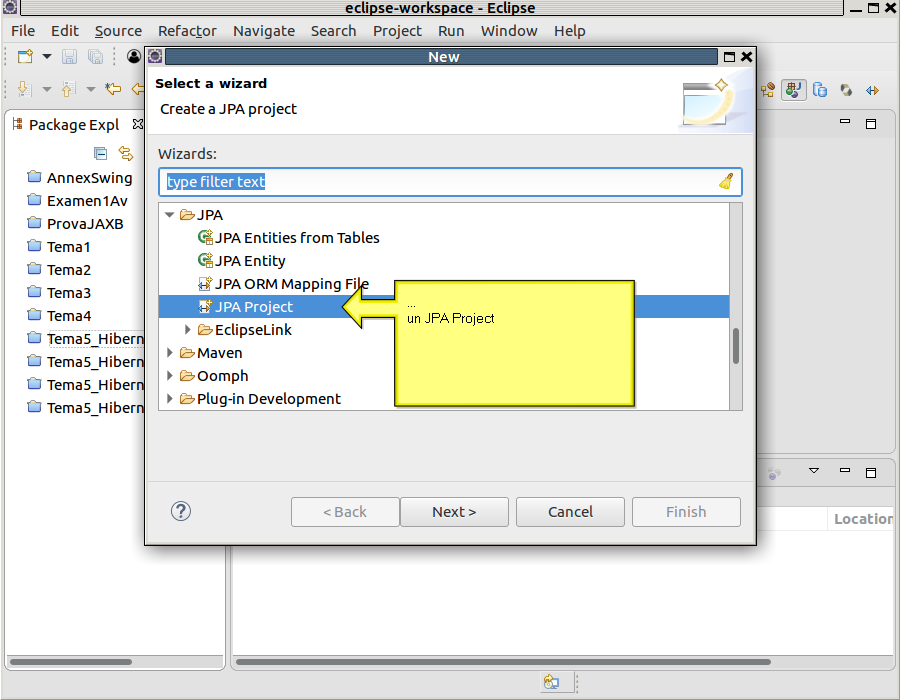Click the Previous Annotation toolbar icon

click(68, 89)
